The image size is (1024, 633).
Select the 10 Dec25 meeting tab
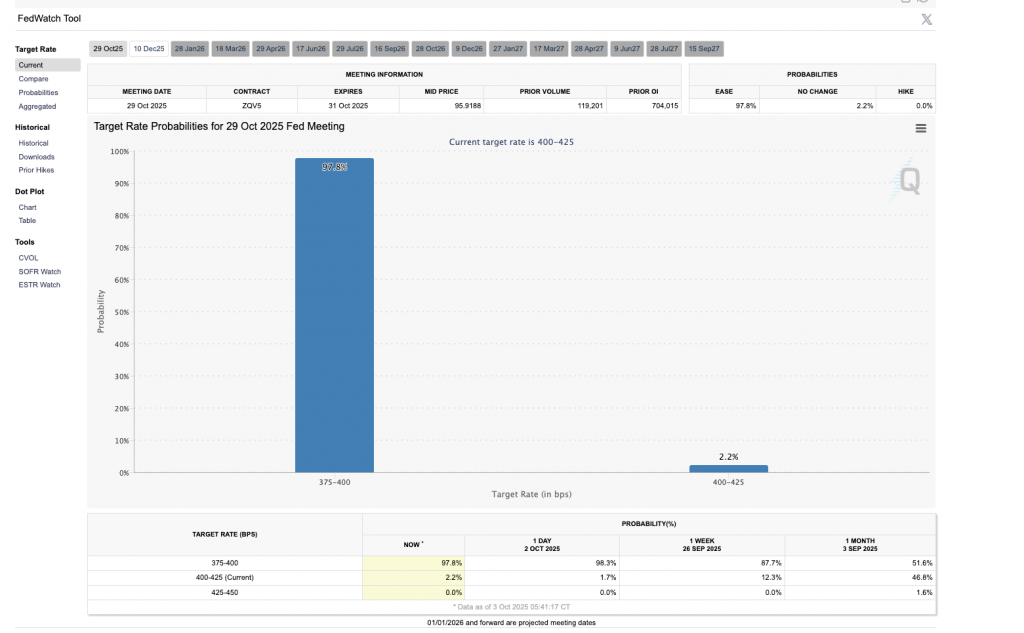click(149, 48)
